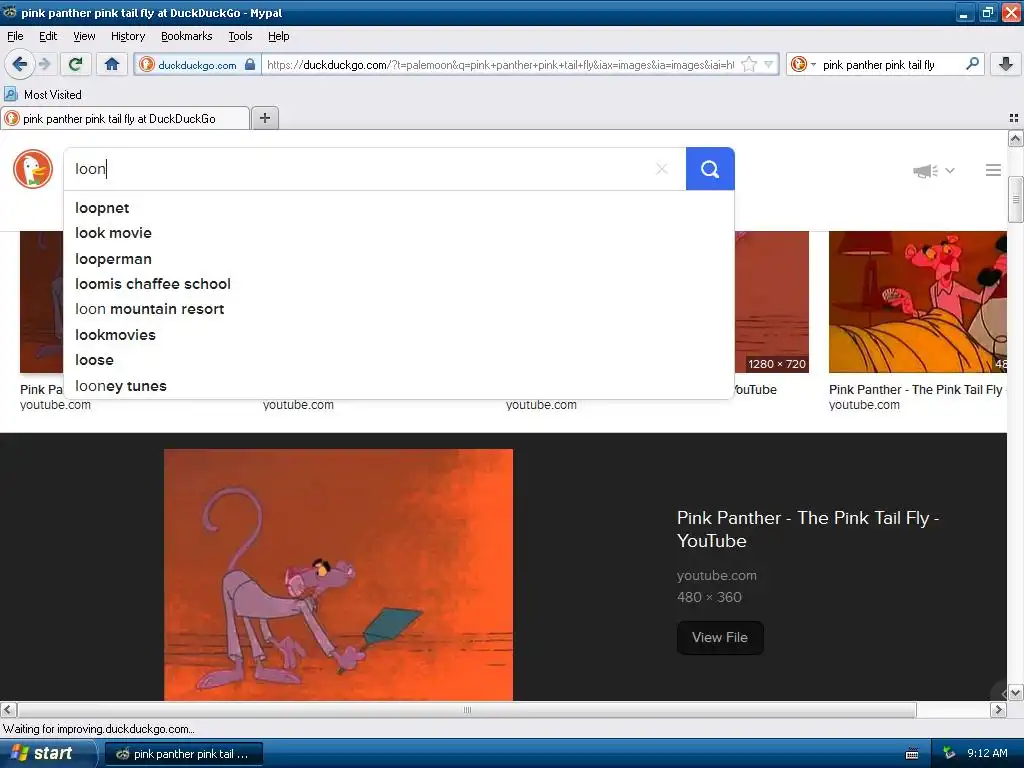Open the Tools menu
This screenshot has width=1024, height=768.
coord(240,36)
